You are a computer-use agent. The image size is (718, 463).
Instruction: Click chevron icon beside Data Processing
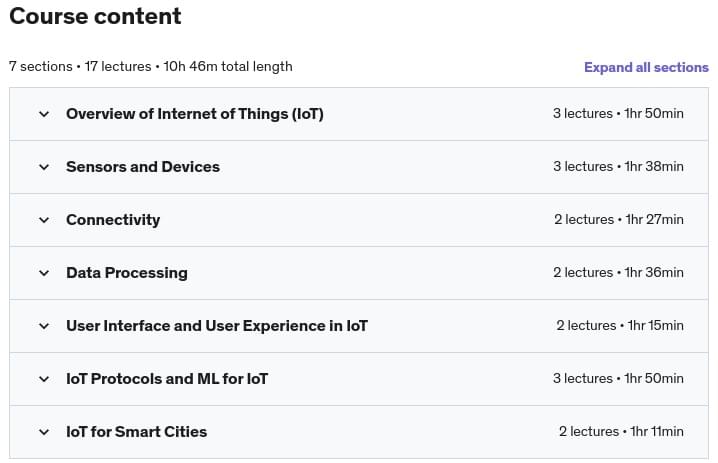click(x=44, y=273)
